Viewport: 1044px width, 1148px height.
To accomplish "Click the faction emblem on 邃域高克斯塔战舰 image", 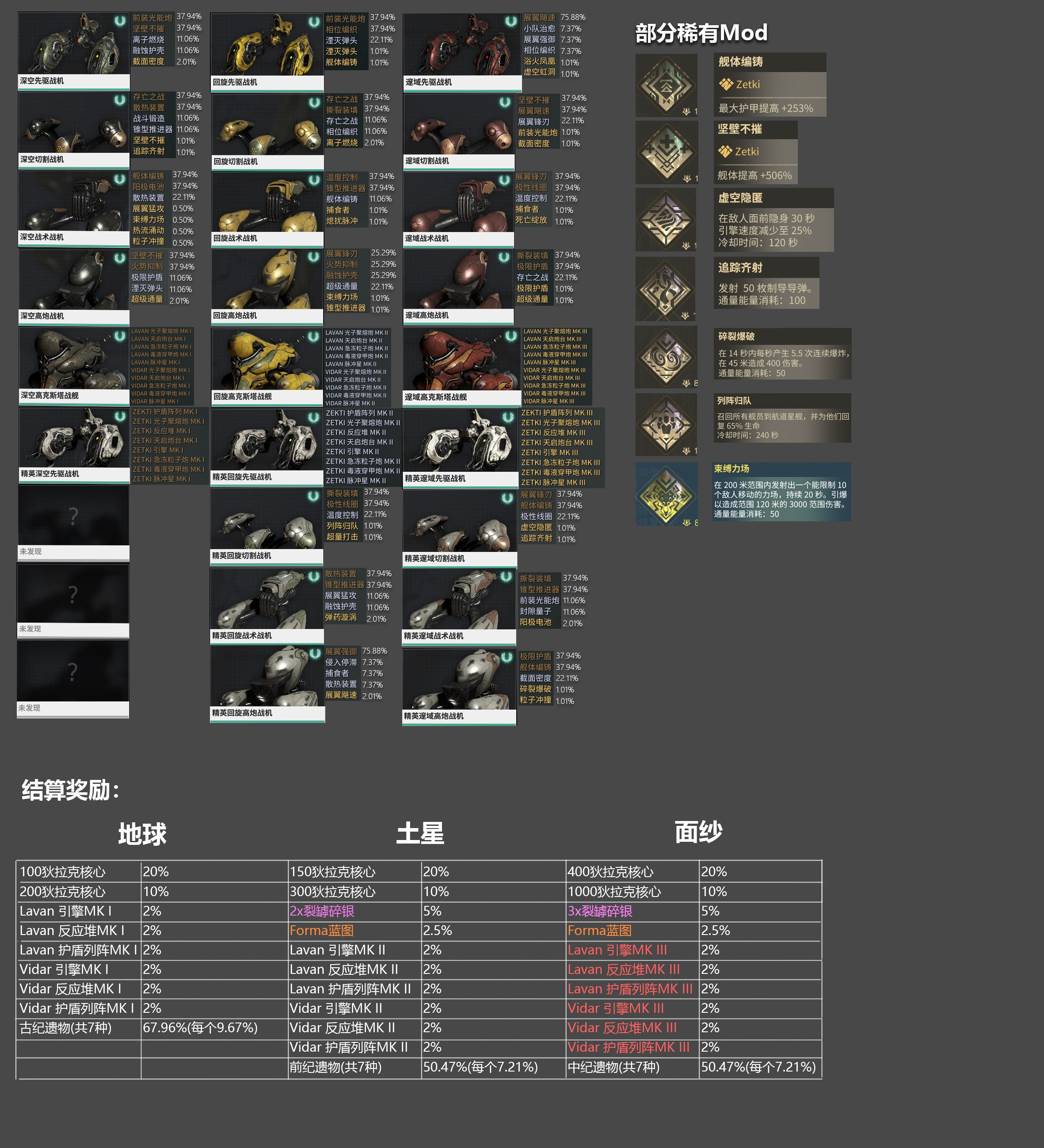I will pyautogui.click(x=511, y=336).
